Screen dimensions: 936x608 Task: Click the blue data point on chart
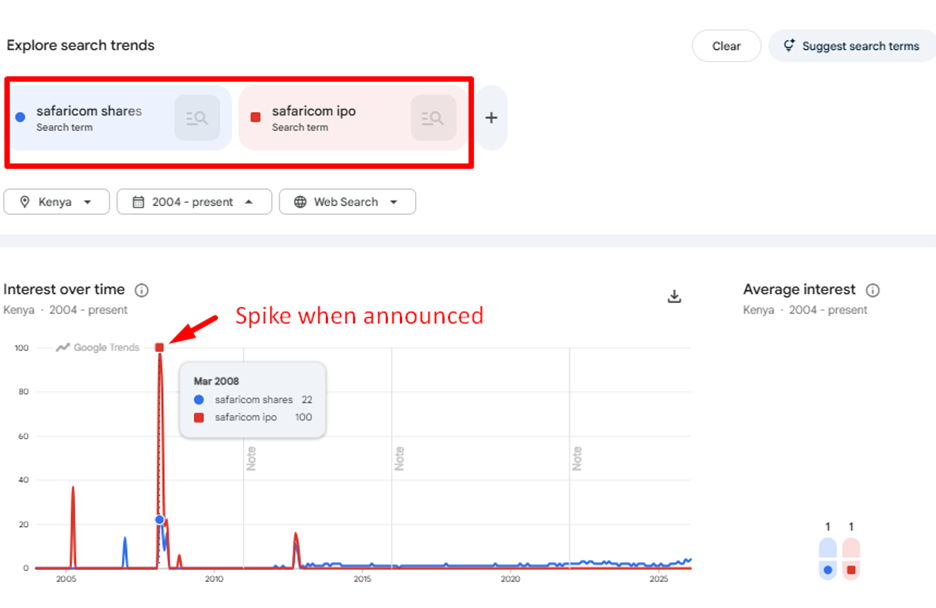tap(159, 520)
